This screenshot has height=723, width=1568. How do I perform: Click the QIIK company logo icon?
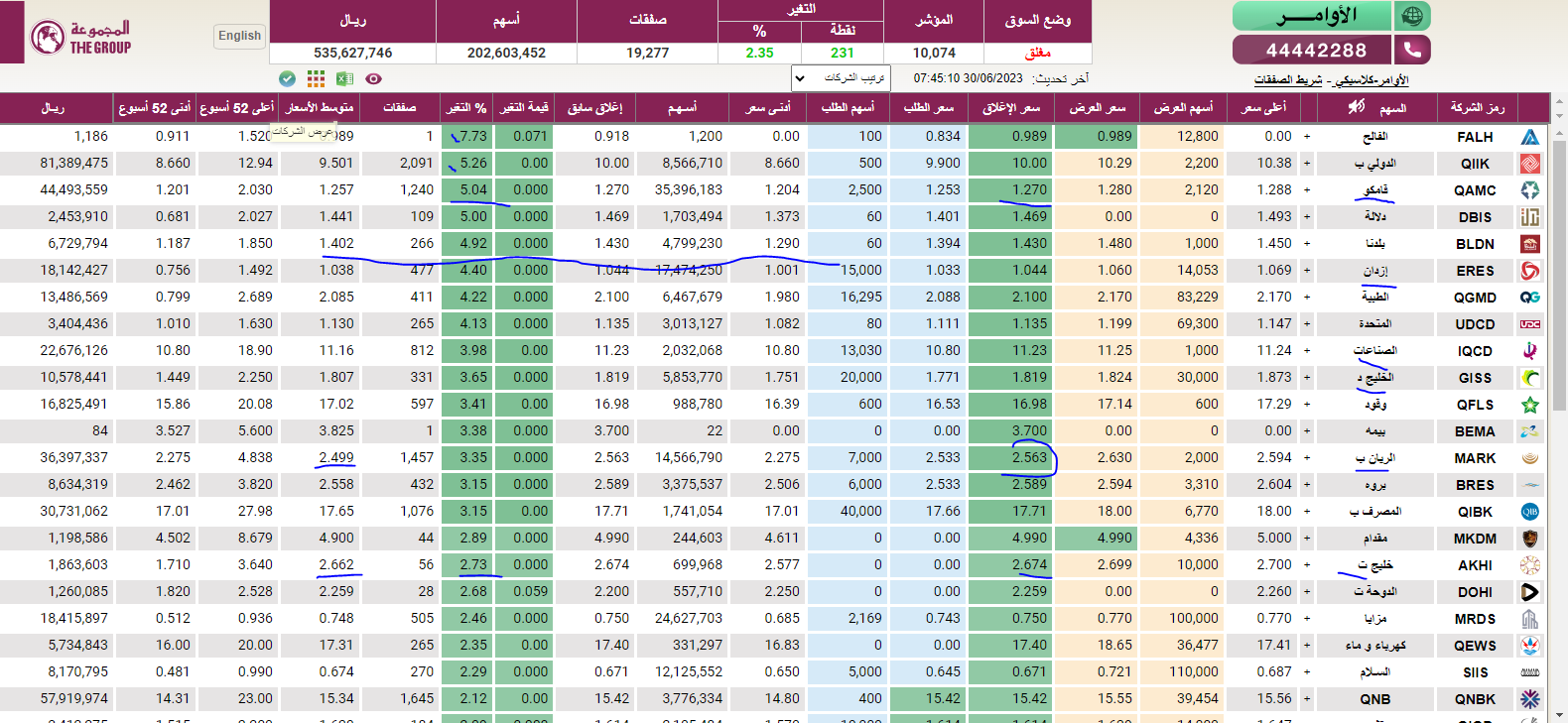point(1530,164)
